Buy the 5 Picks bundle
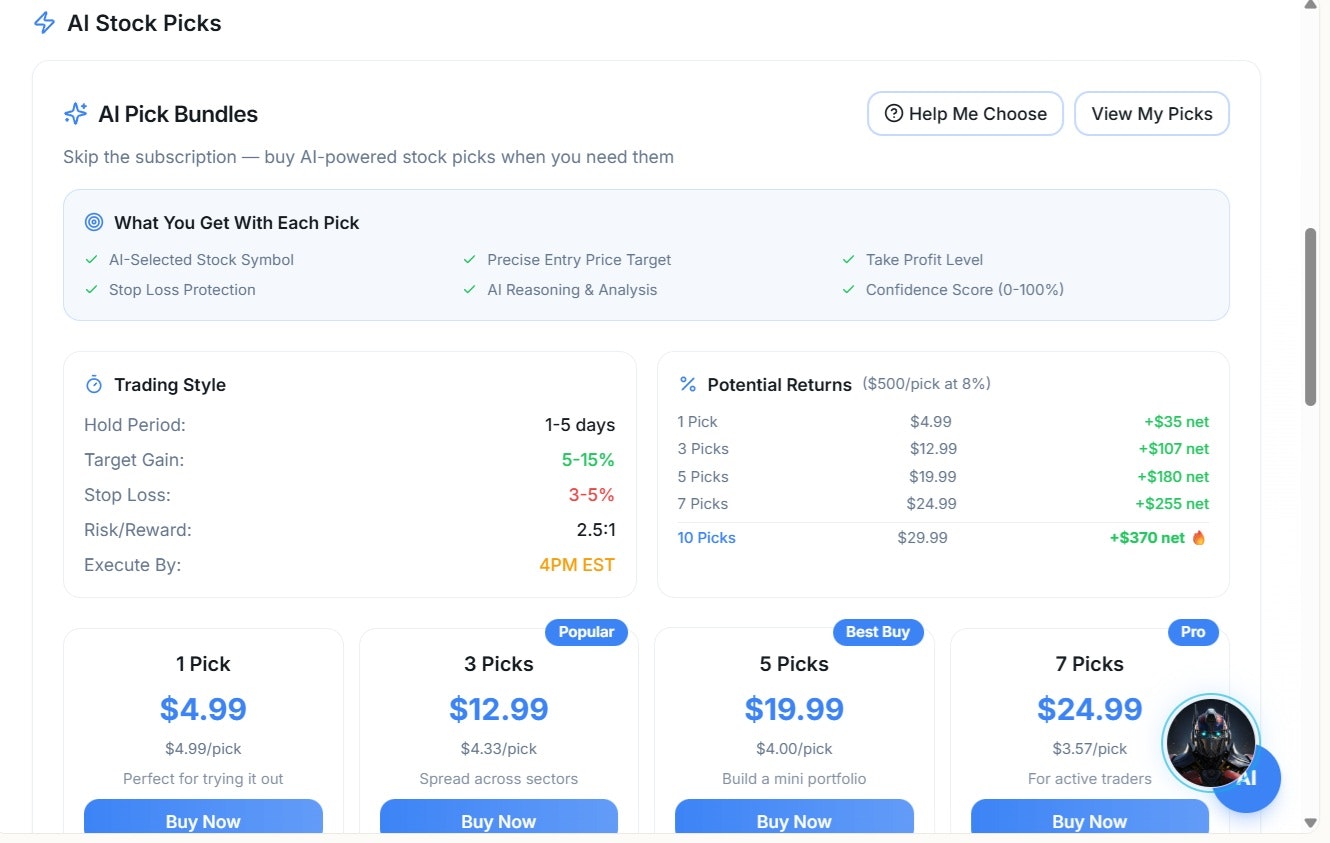 (x=794, y=818)
